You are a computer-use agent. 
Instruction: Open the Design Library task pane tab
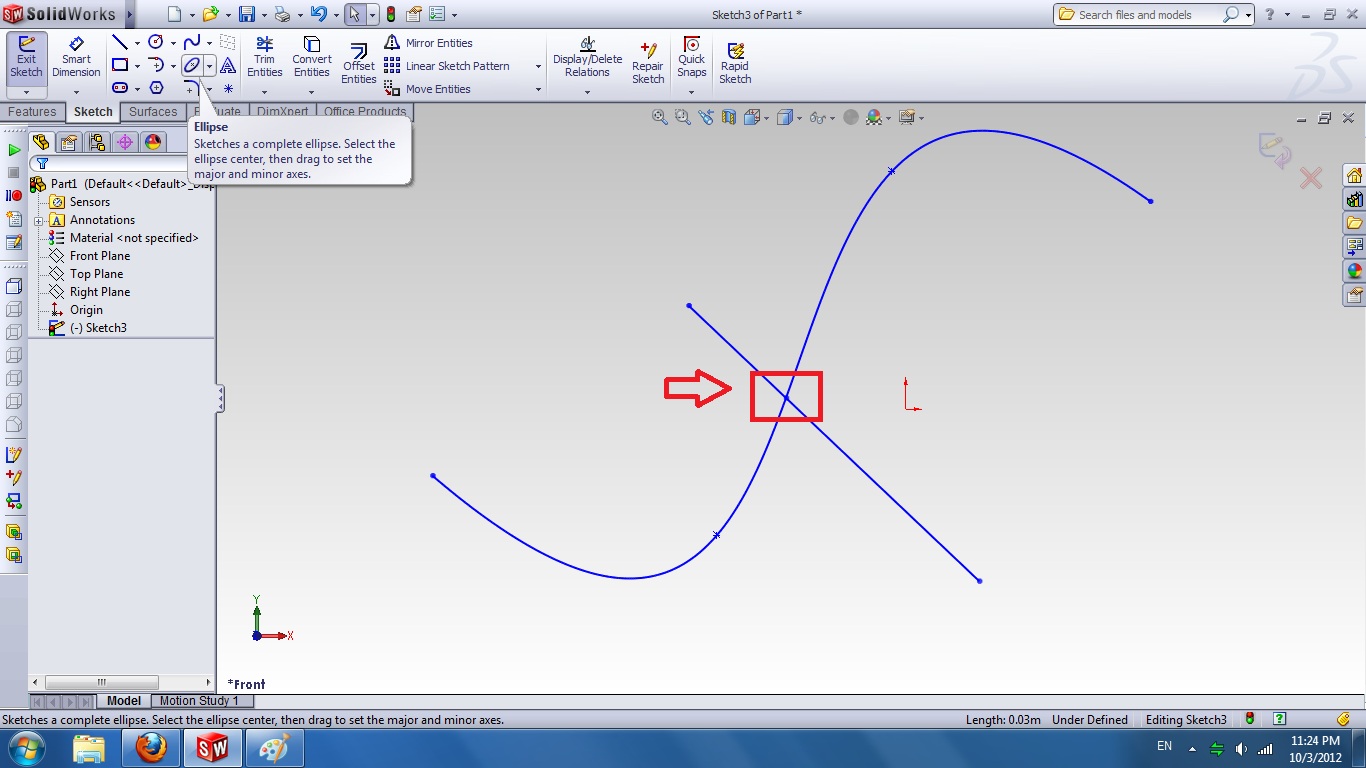[x=1355, y=199]
